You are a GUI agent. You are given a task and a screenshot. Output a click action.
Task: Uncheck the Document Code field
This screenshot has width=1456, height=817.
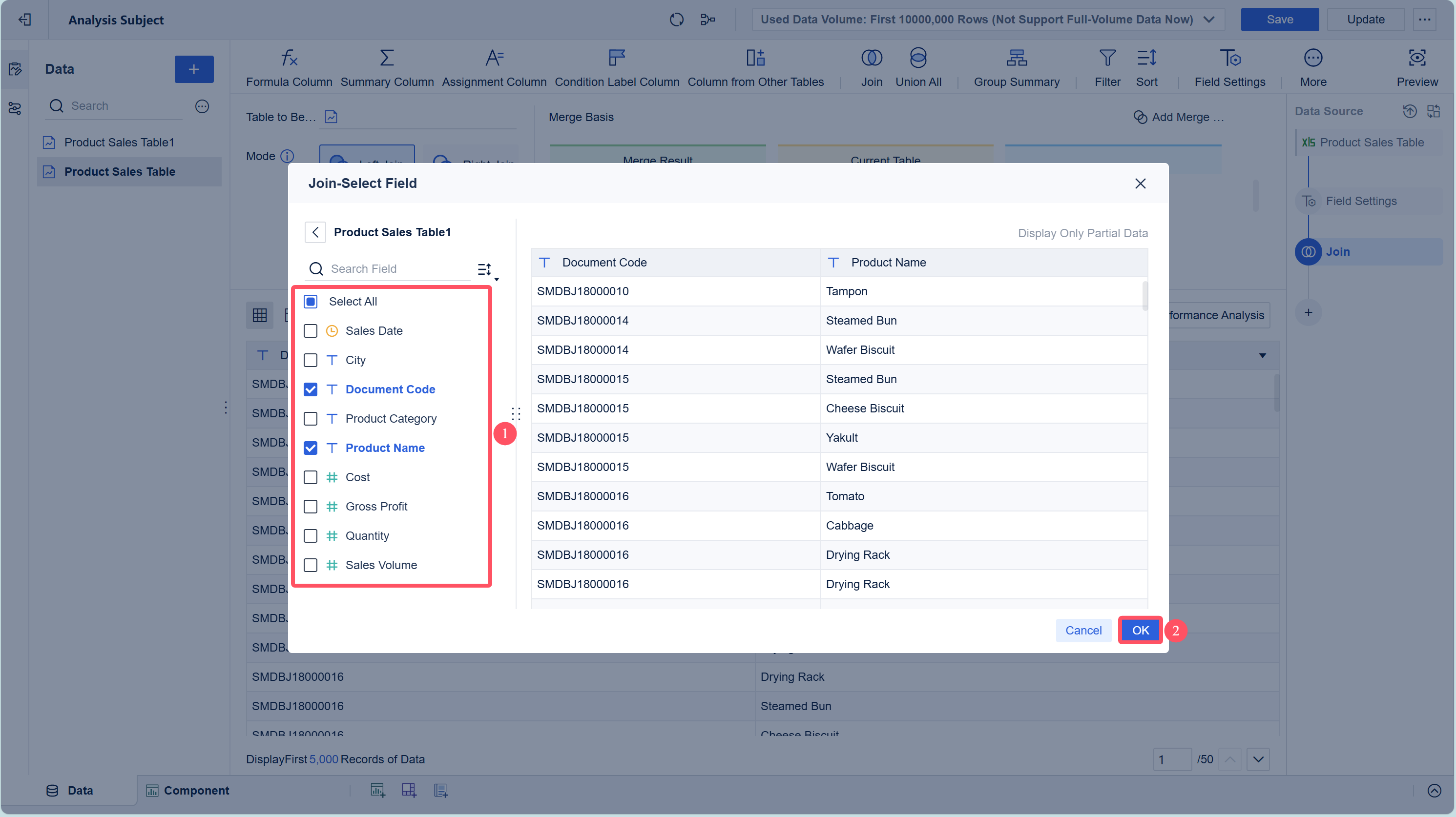(311, 389)
